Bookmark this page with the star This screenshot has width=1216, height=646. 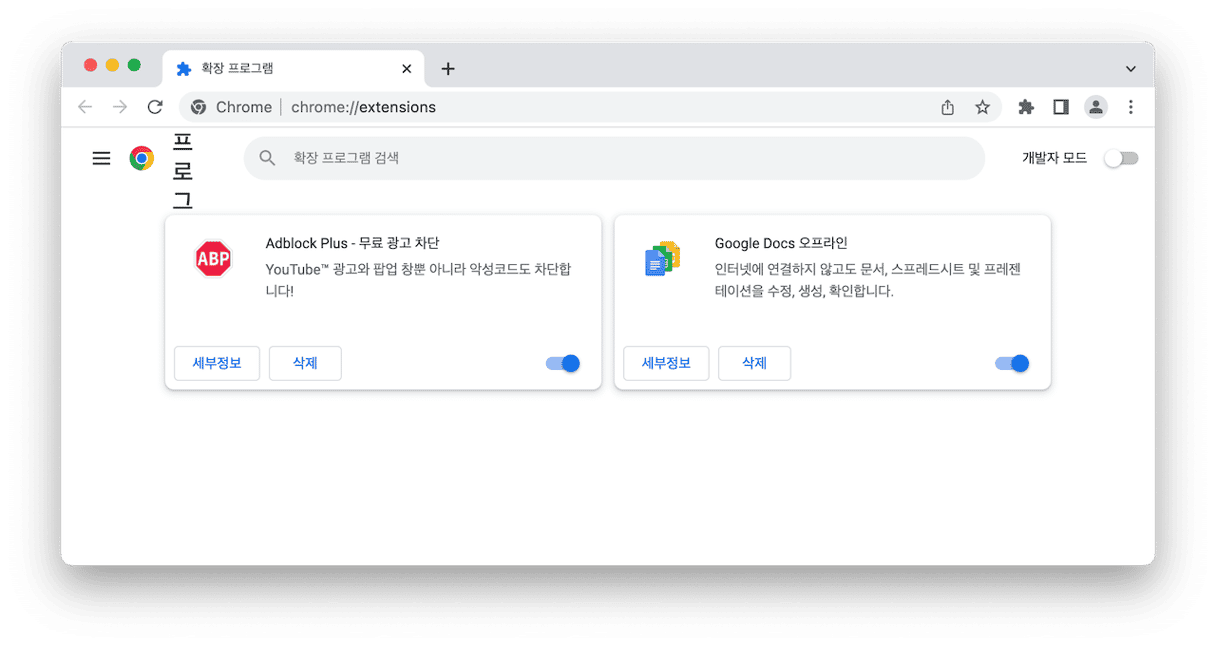point(982,107)
